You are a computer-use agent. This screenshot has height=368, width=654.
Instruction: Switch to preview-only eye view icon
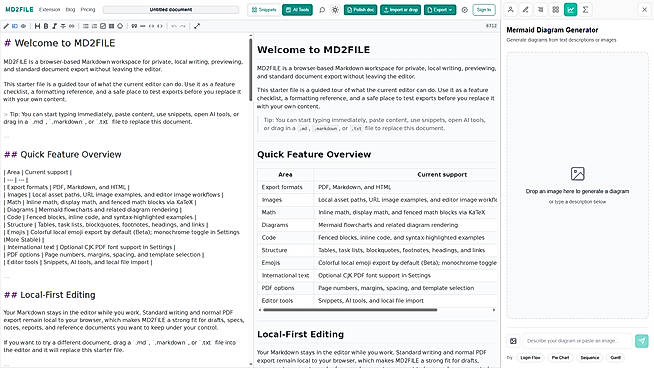click(23, 26)
